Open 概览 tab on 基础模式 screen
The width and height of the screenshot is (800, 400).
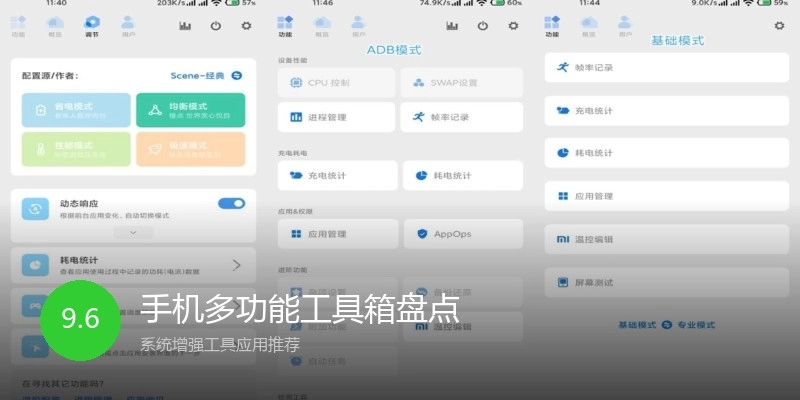pyautogui.click(x=589, y=27)
